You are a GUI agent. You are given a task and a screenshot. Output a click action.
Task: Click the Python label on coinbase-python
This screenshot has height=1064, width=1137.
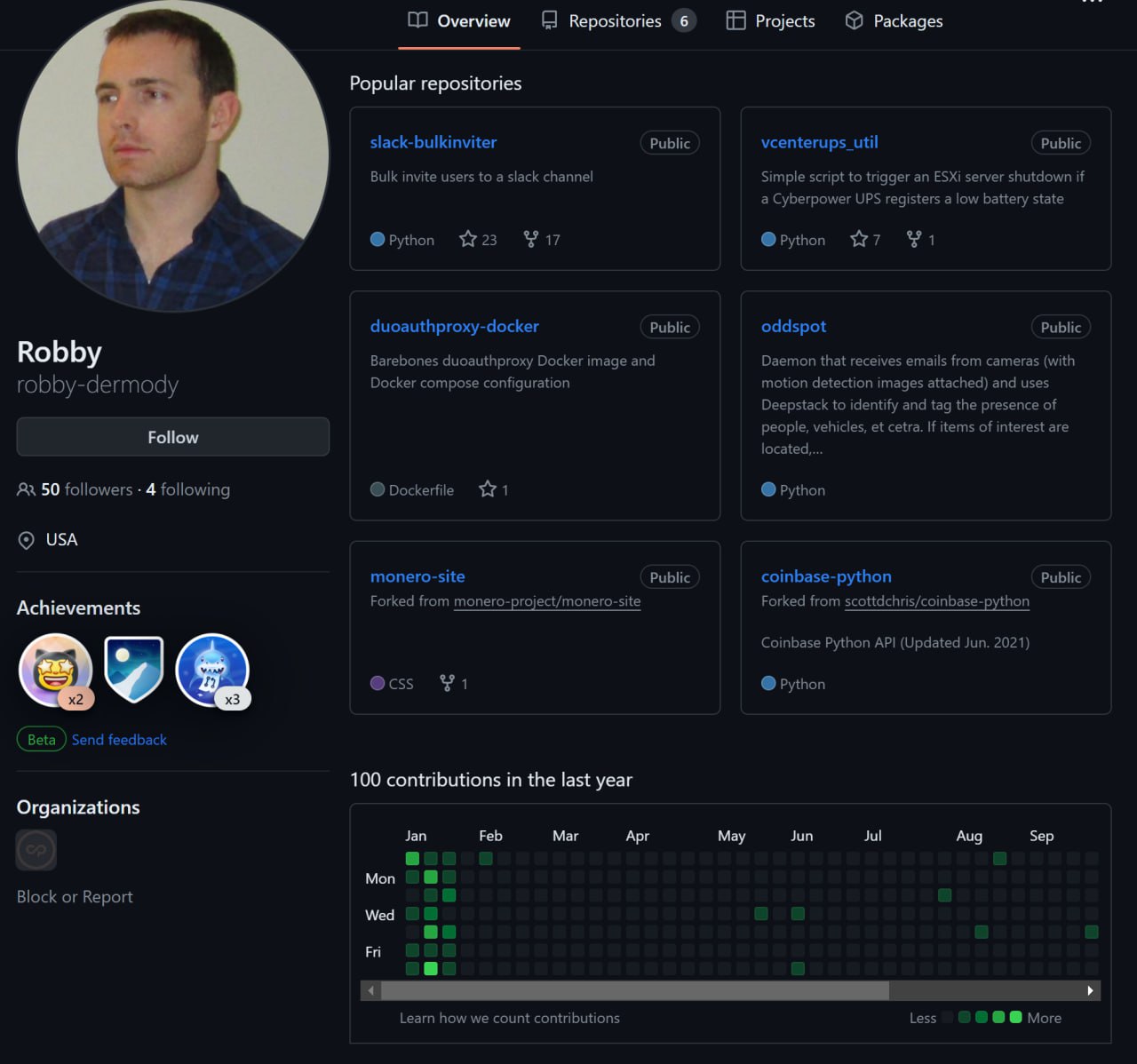point(802,684)
